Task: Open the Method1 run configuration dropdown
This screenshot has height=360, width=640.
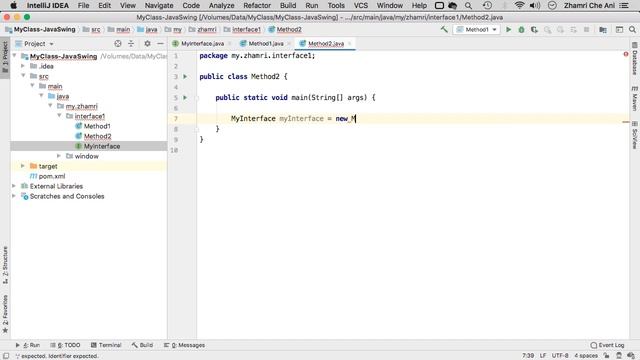Action: [x=477, y=29]
